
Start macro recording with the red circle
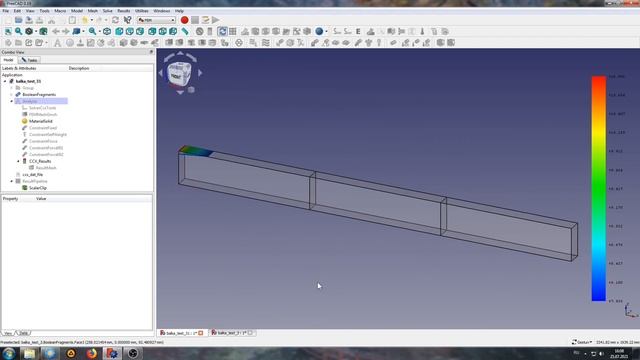point(184,20)
